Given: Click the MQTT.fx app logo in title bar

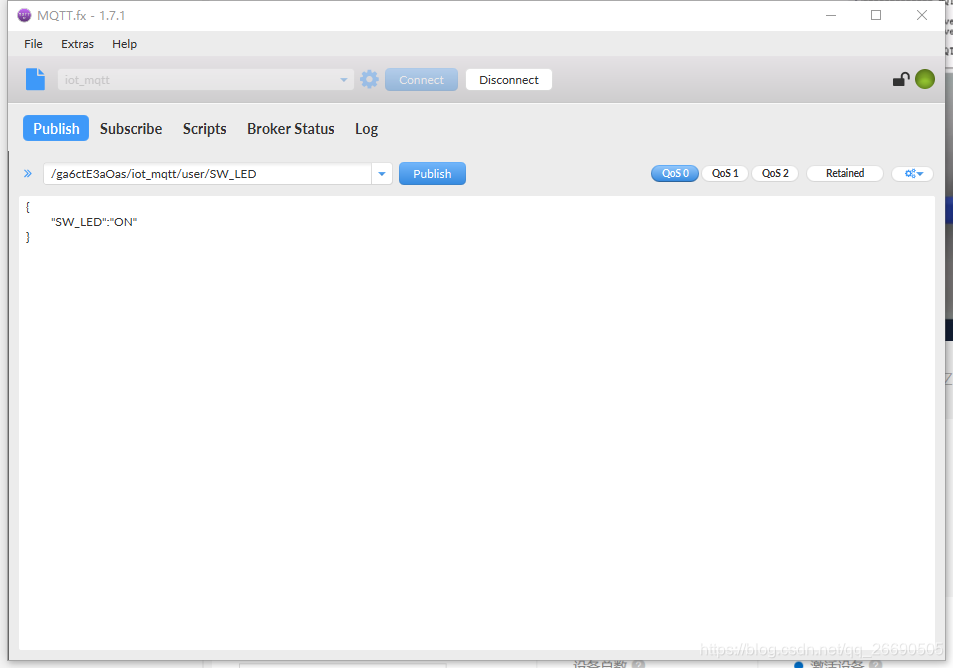Looking at the screenshot, I should pos(24,15).
